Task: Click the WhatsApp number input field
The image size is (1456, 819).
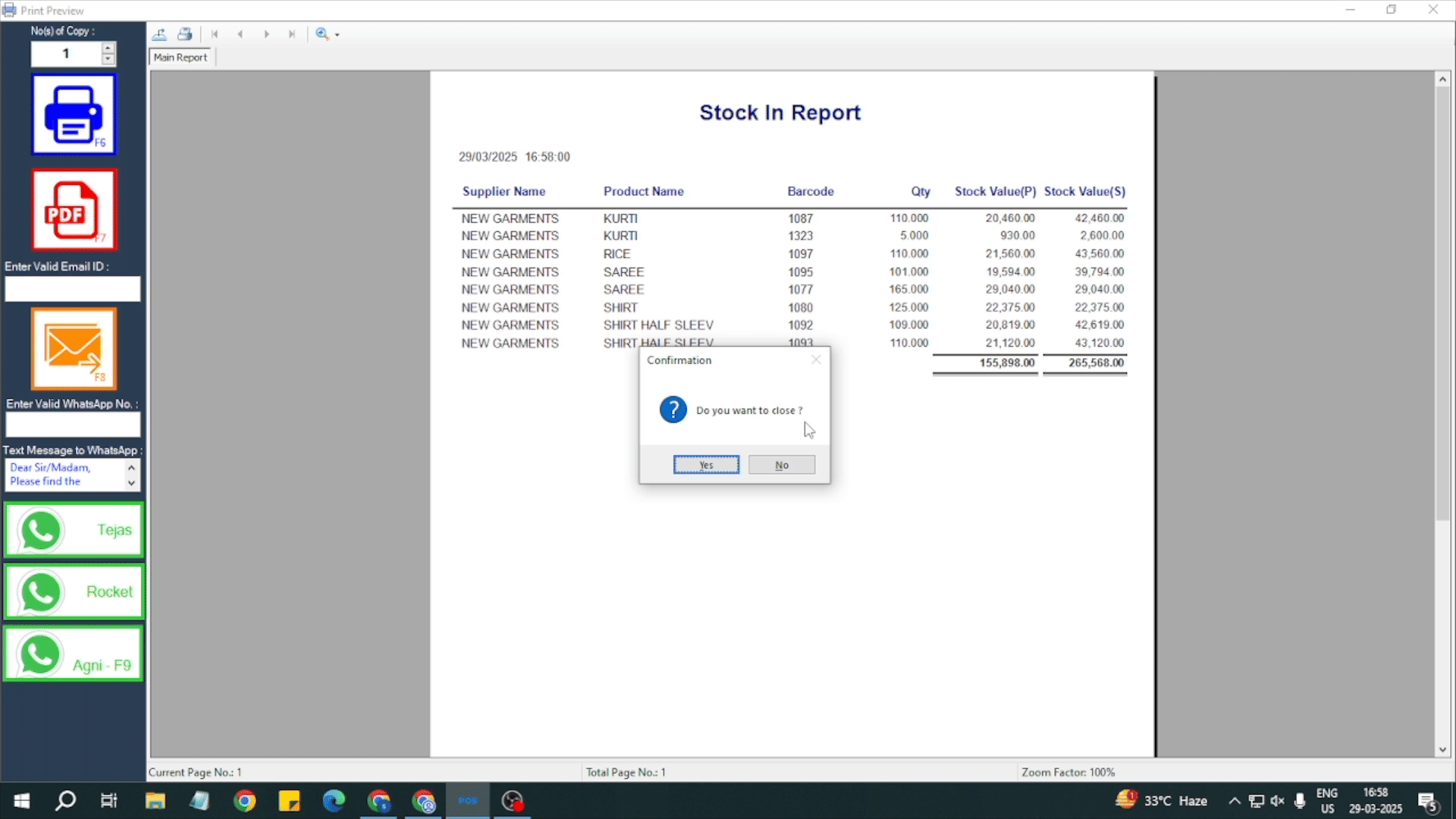Action: pos(73,425)
